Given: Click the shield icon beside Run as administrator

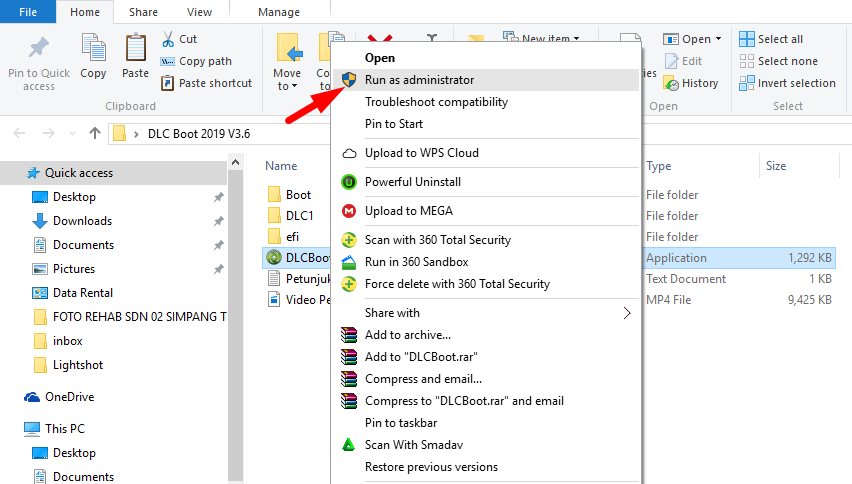Looking at the screenshot, I should pos(349,80).
